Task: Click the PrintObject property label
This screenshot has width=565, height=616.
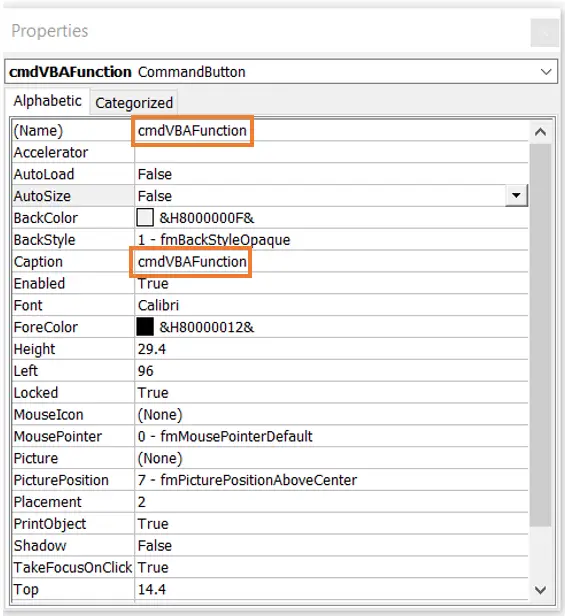Action: 50,524
